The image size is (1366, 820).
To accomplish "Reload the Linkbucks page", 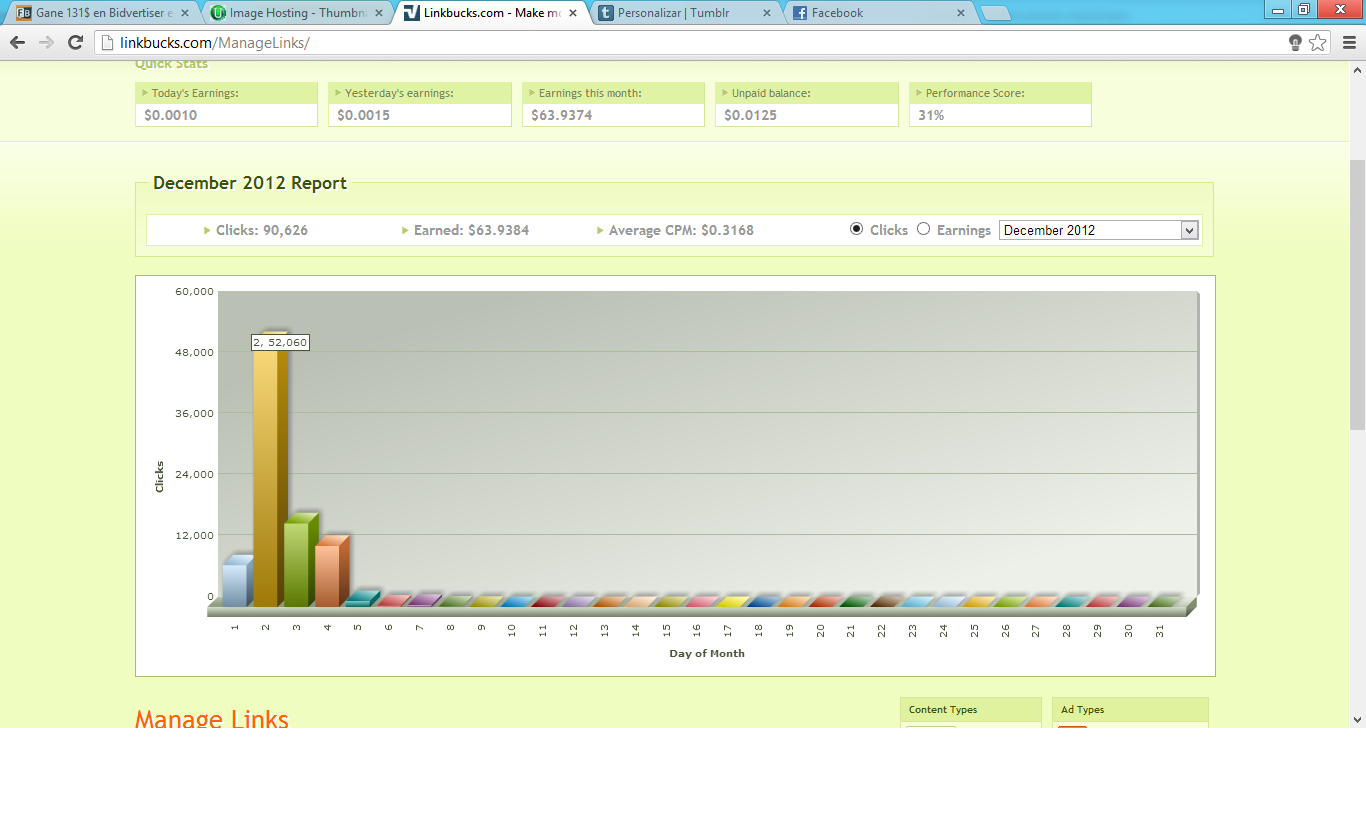I will [75, 42].
